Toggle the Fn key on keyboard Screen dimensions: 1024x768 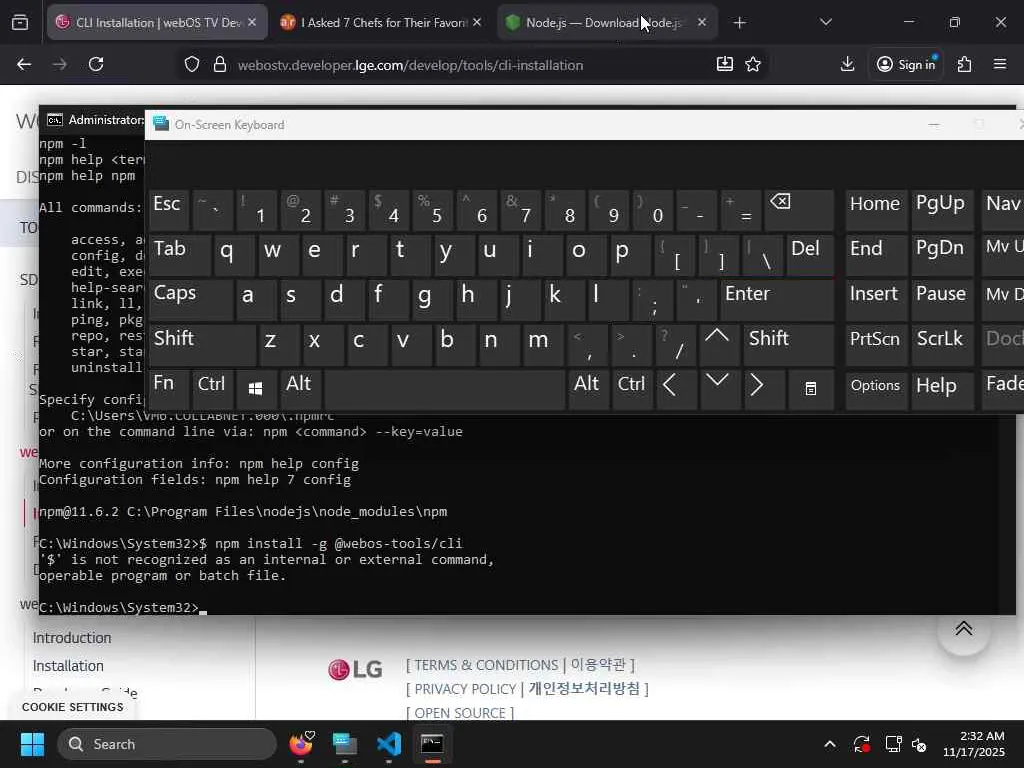[168, 389]
